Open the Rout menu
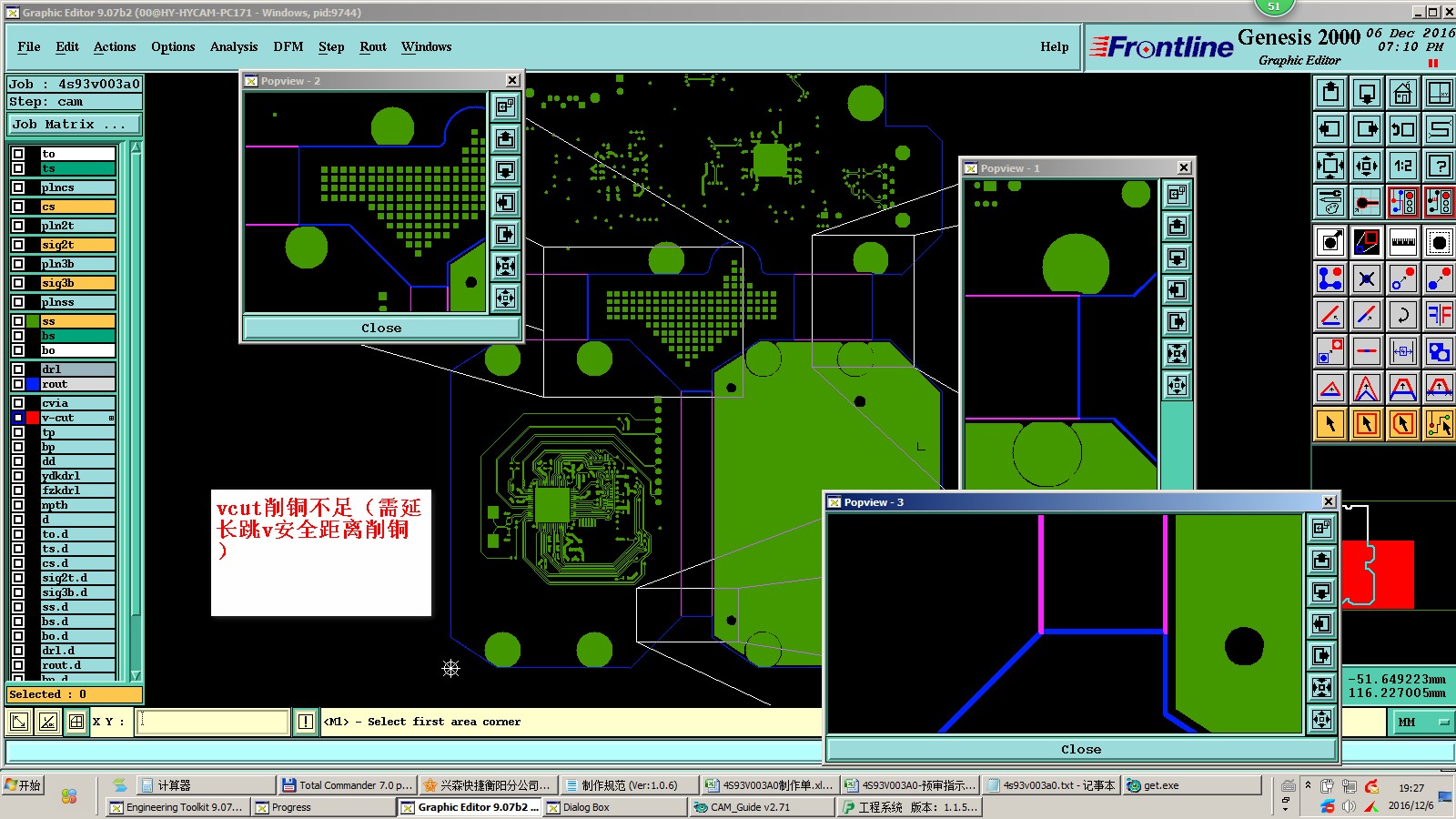 point(373,47)
